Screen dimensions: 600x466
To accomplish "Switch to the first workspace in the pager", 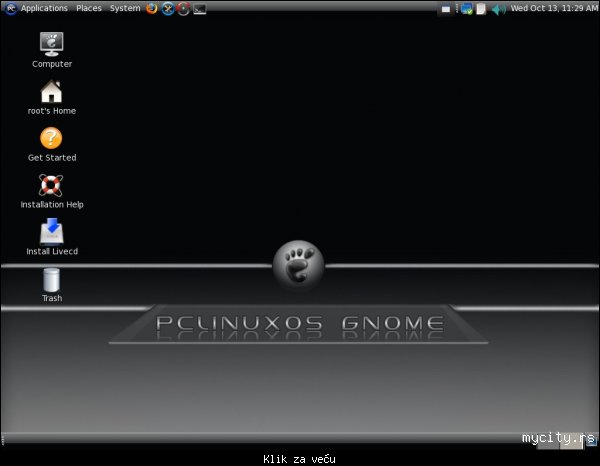I will [x=548, y=441].
